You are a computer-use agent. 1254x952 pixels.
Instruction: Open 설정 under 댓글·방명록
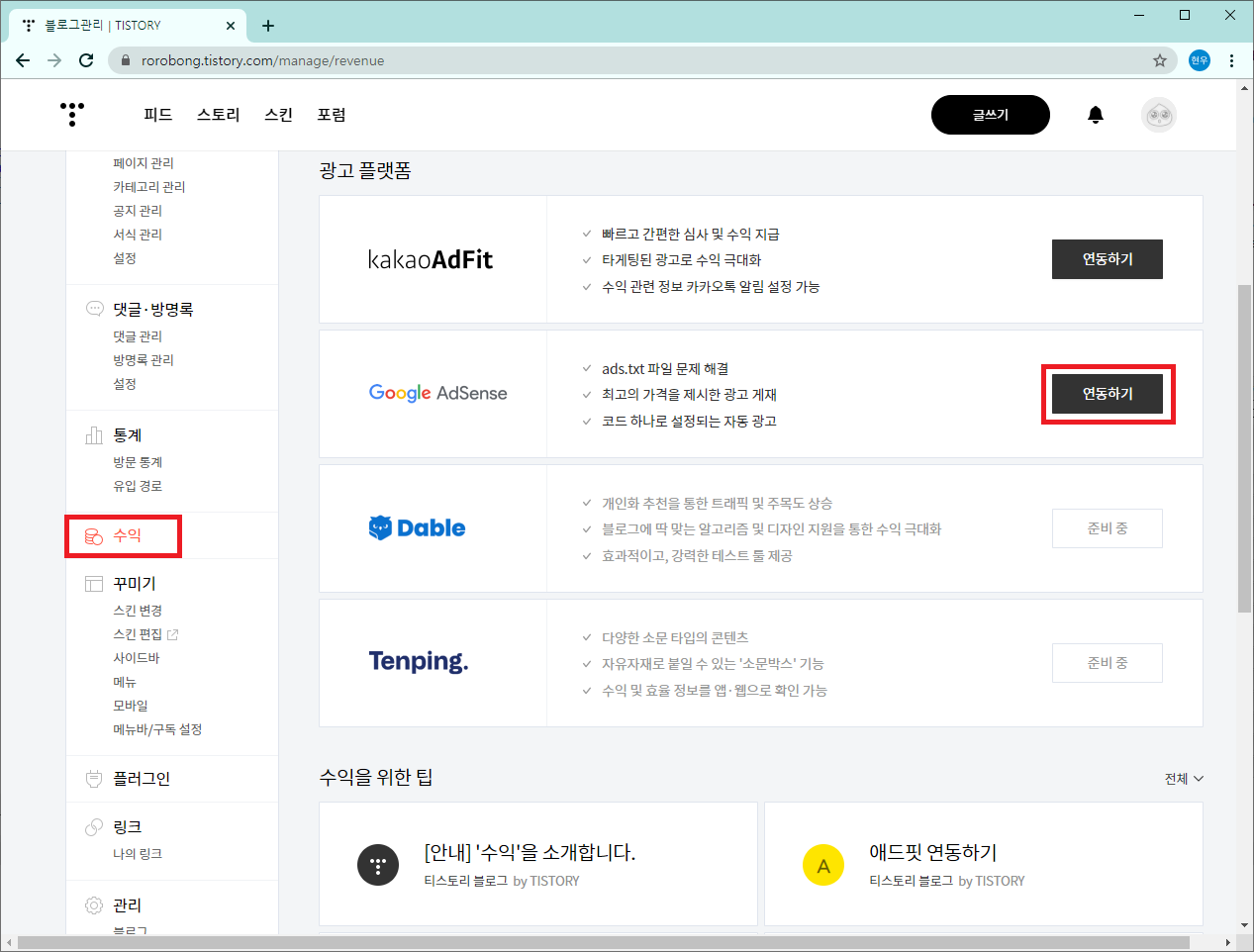(125, 384)
